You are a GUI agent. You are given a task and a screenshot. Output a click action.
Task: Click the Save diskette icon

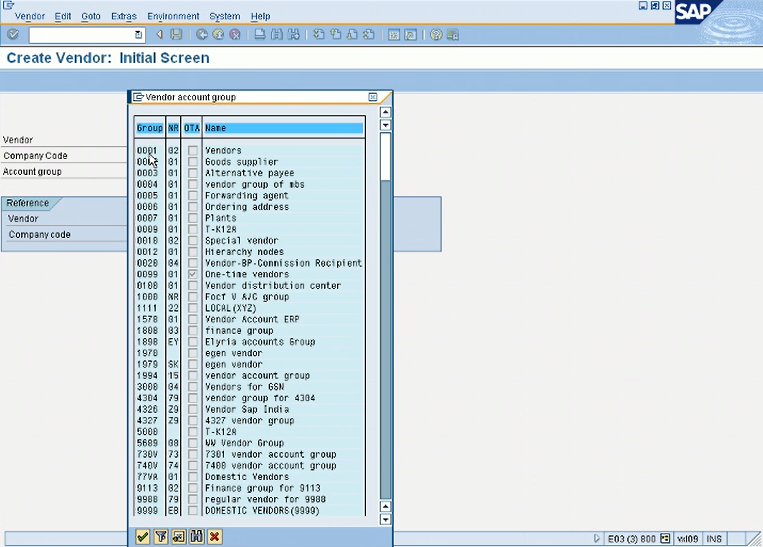coord(176,35)
